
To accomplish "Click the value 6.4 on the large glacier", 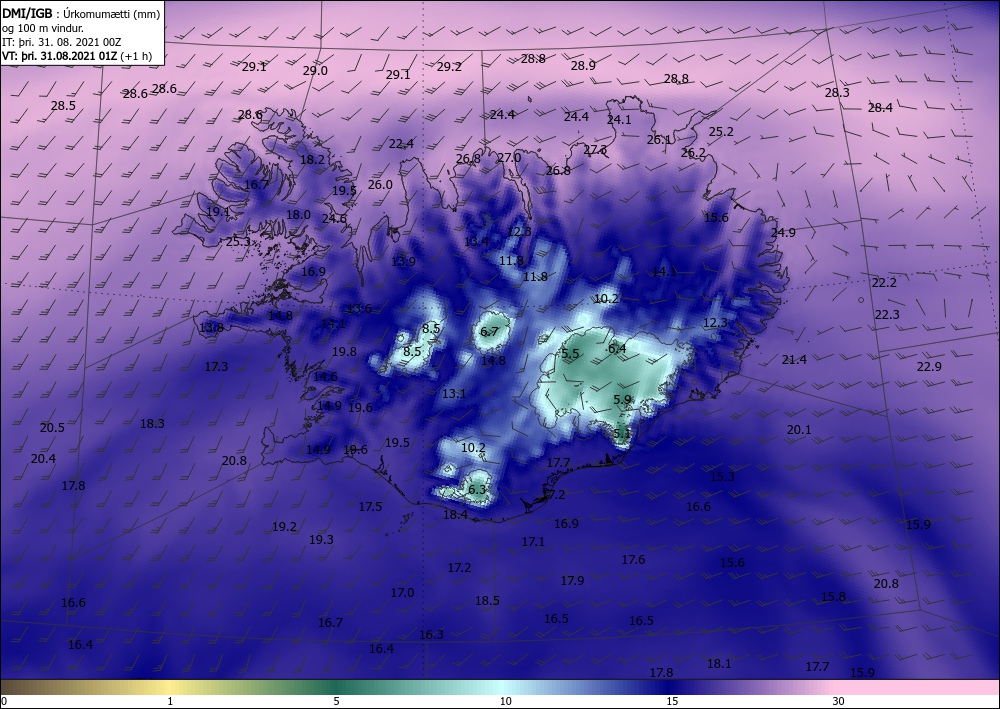I will click(617, 349).
